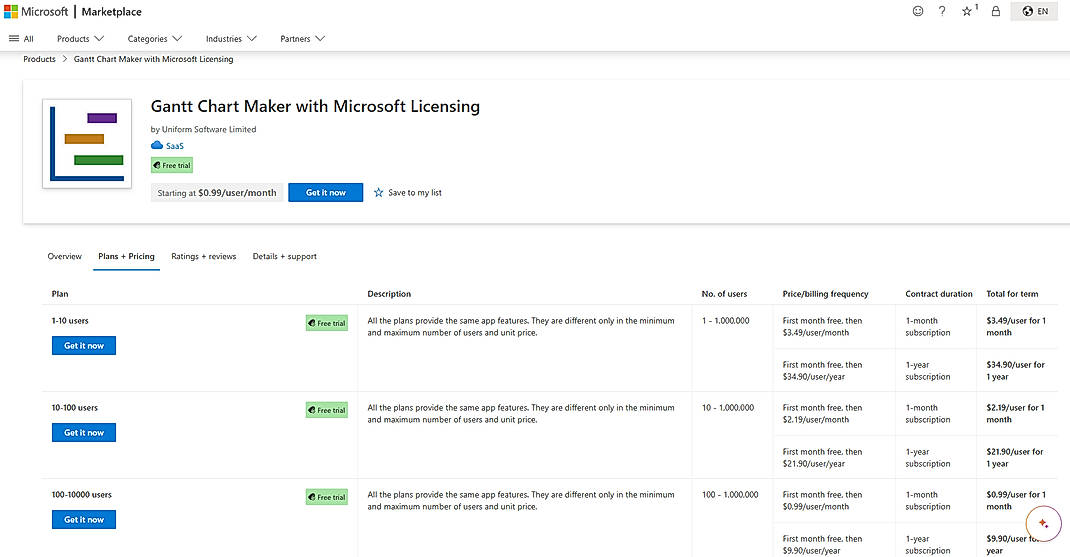
Task: Click '$21.90/user for 1 year' total
Action: (x=1015, y=457)
